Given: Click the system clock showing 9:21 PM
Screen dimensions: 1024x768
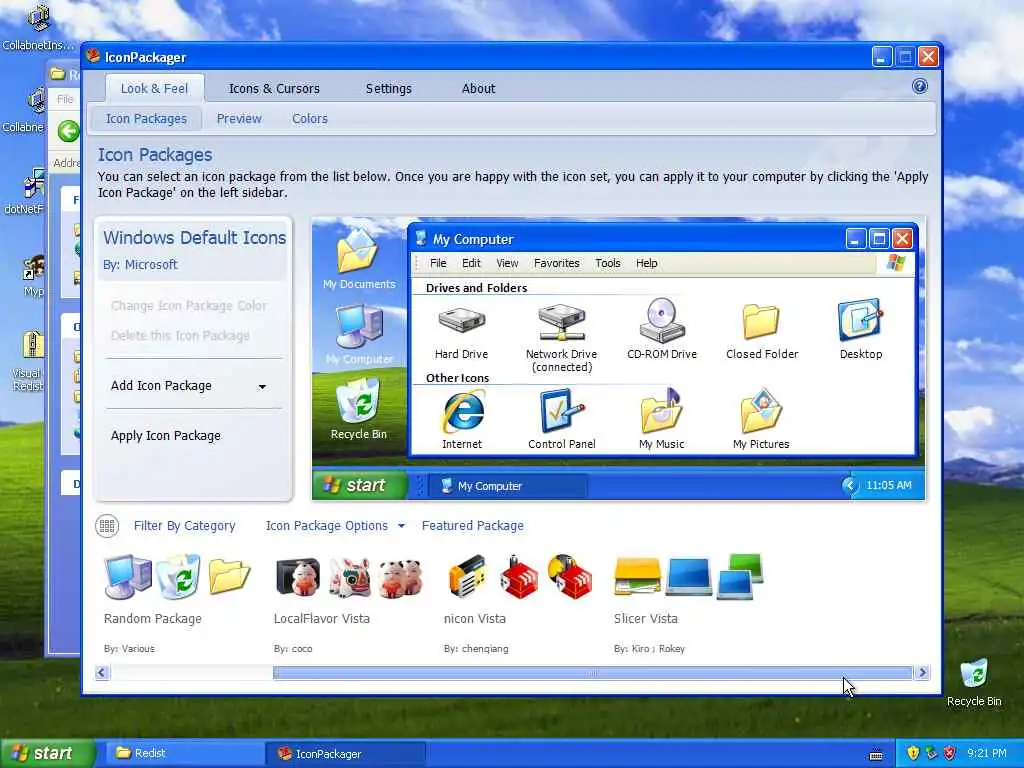Looking at the screenshot, I should [987, 753].
